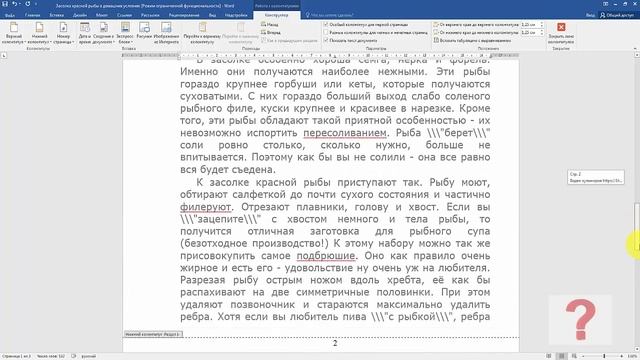The image size is (640, 360).
Task: Open ribbon display options icon
Action: [x=605, y=4]
